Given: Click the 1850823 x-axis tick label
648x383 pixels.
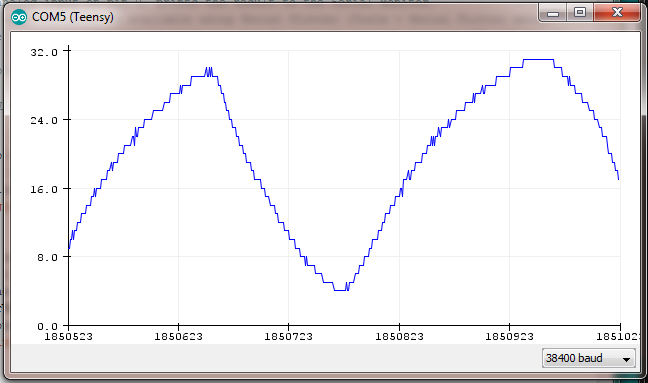Looking at the screenshot, I should click(399, 337).
